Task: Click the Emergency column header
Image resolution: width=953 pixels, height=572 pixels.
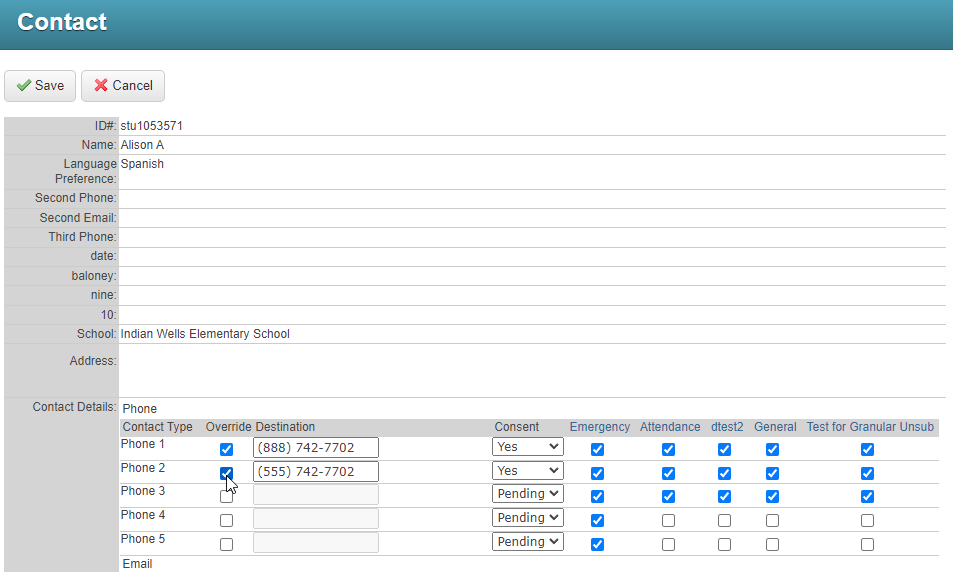Action: 600,427
